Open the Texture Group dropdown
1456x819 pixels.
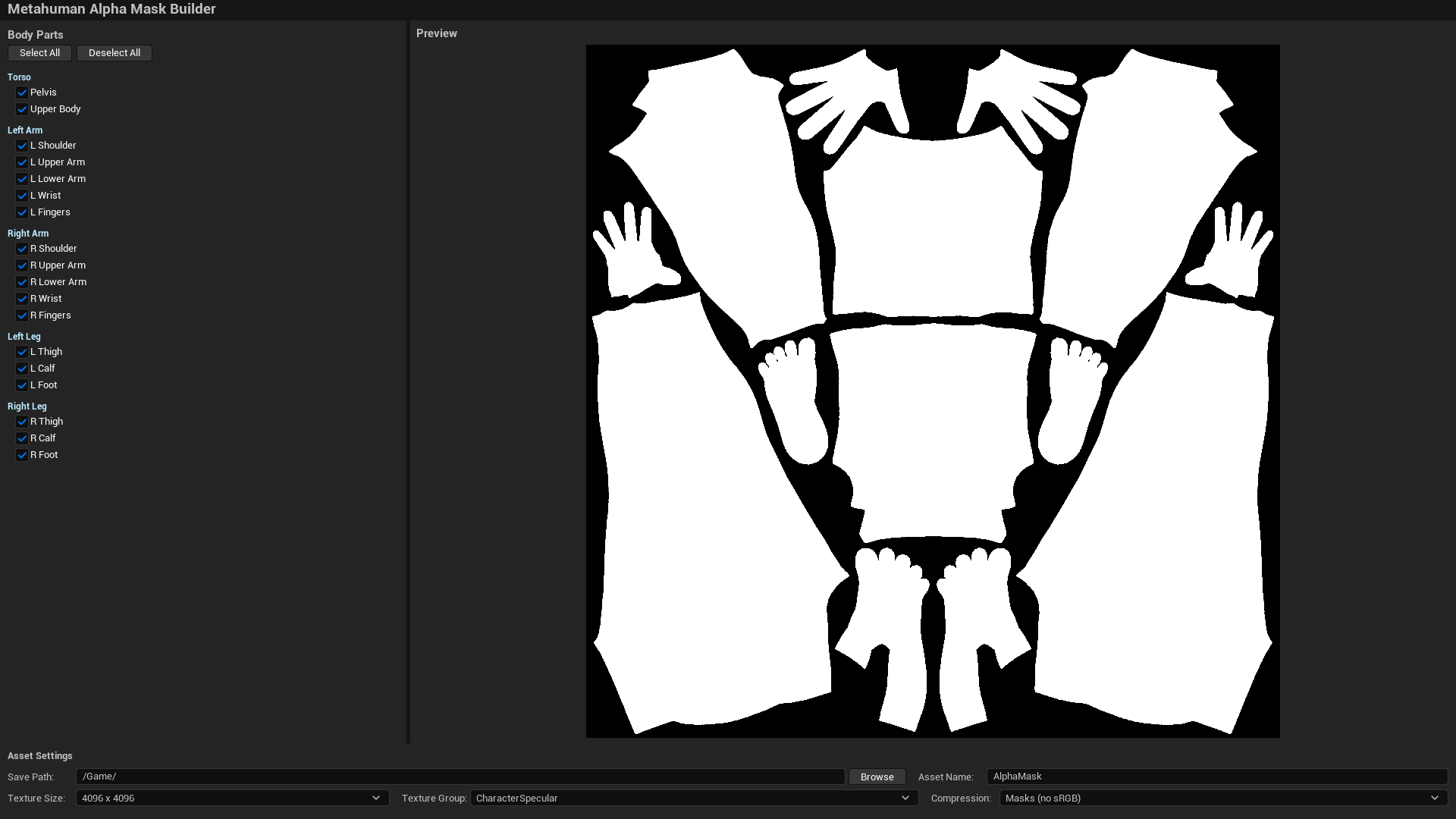pos(694,798)
